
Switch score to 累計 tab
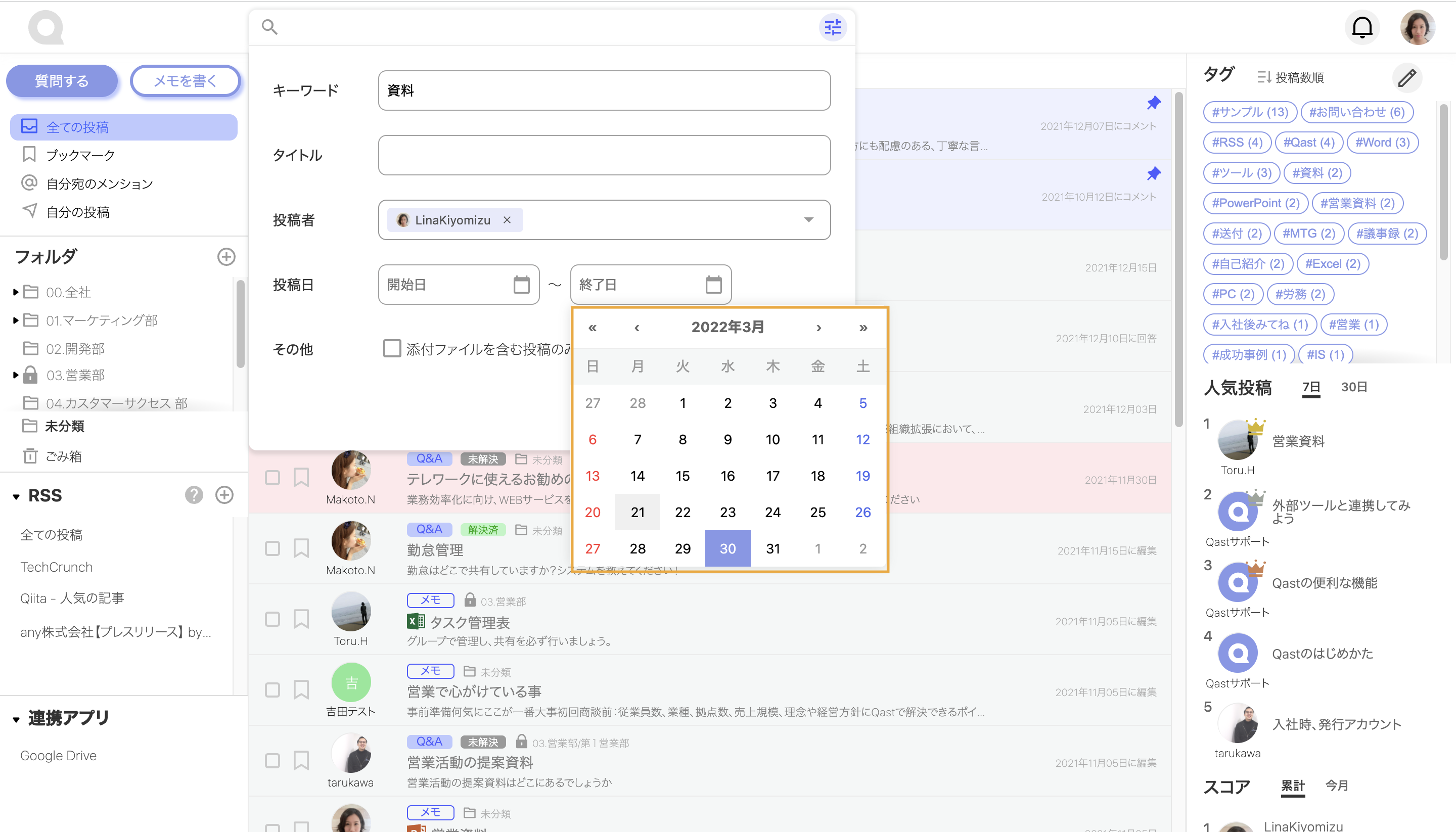[1293, 785]
